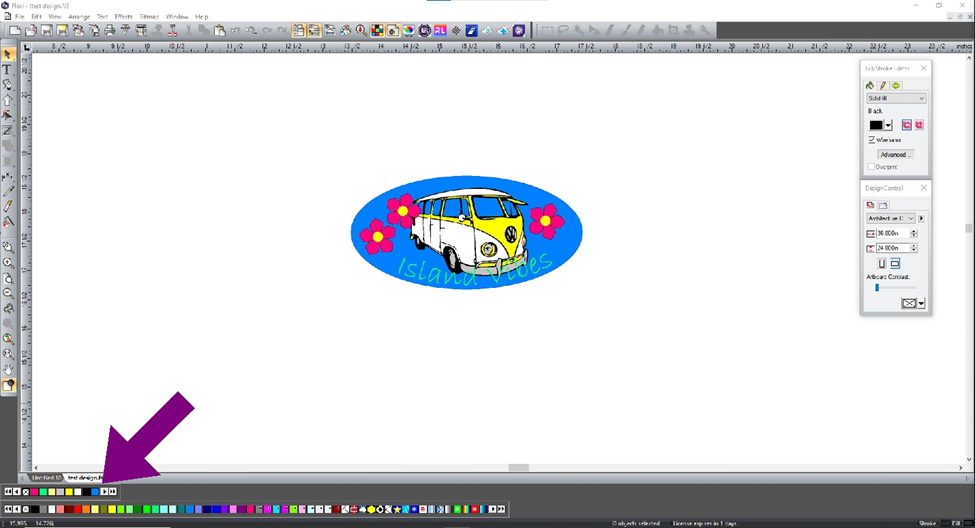Open the Window menu
Viewport: 975px width, 528px height.
177,17
